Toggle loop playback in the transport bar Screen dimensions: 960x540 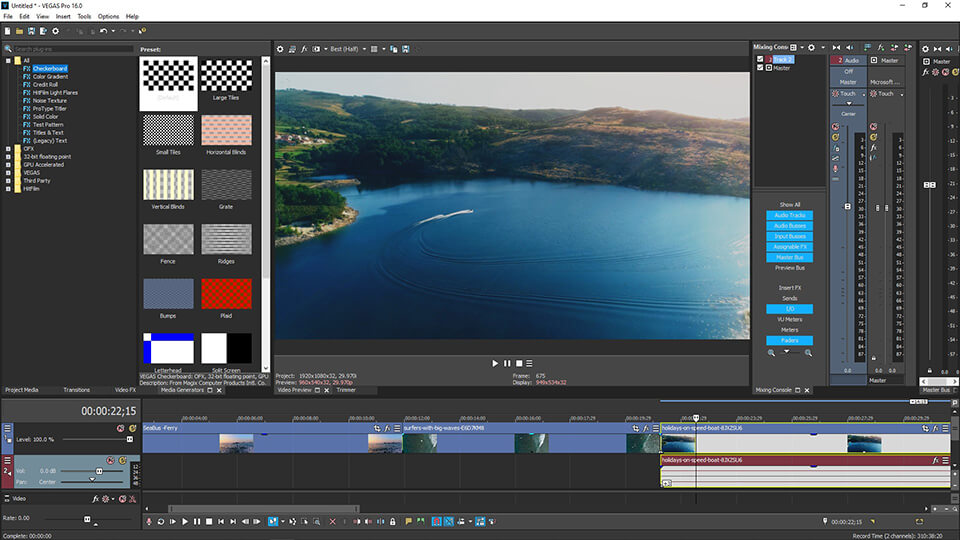pos(161,522)
